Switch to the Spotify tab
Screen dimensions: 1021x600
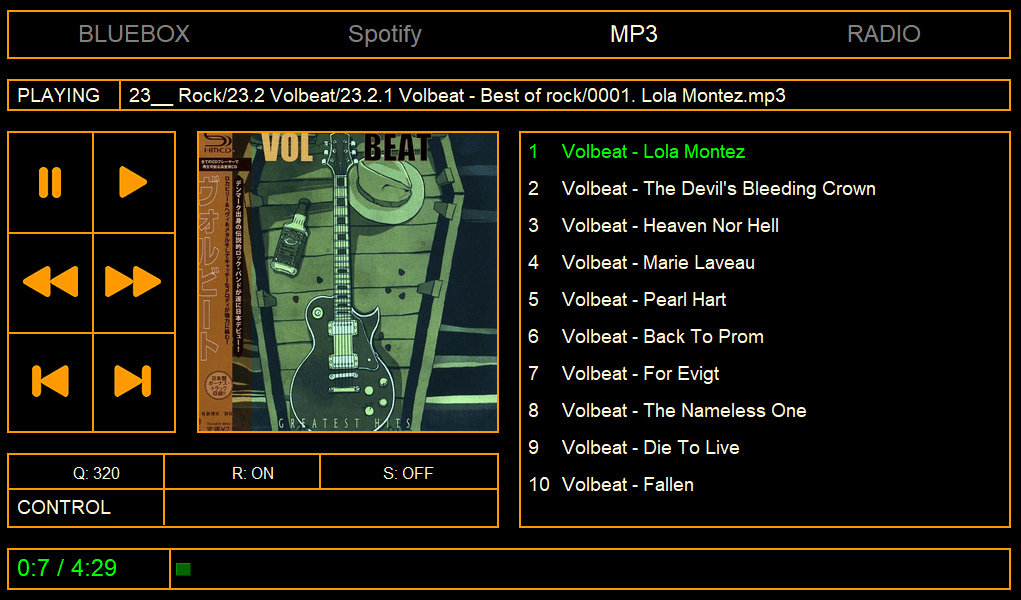click(385, 34)
